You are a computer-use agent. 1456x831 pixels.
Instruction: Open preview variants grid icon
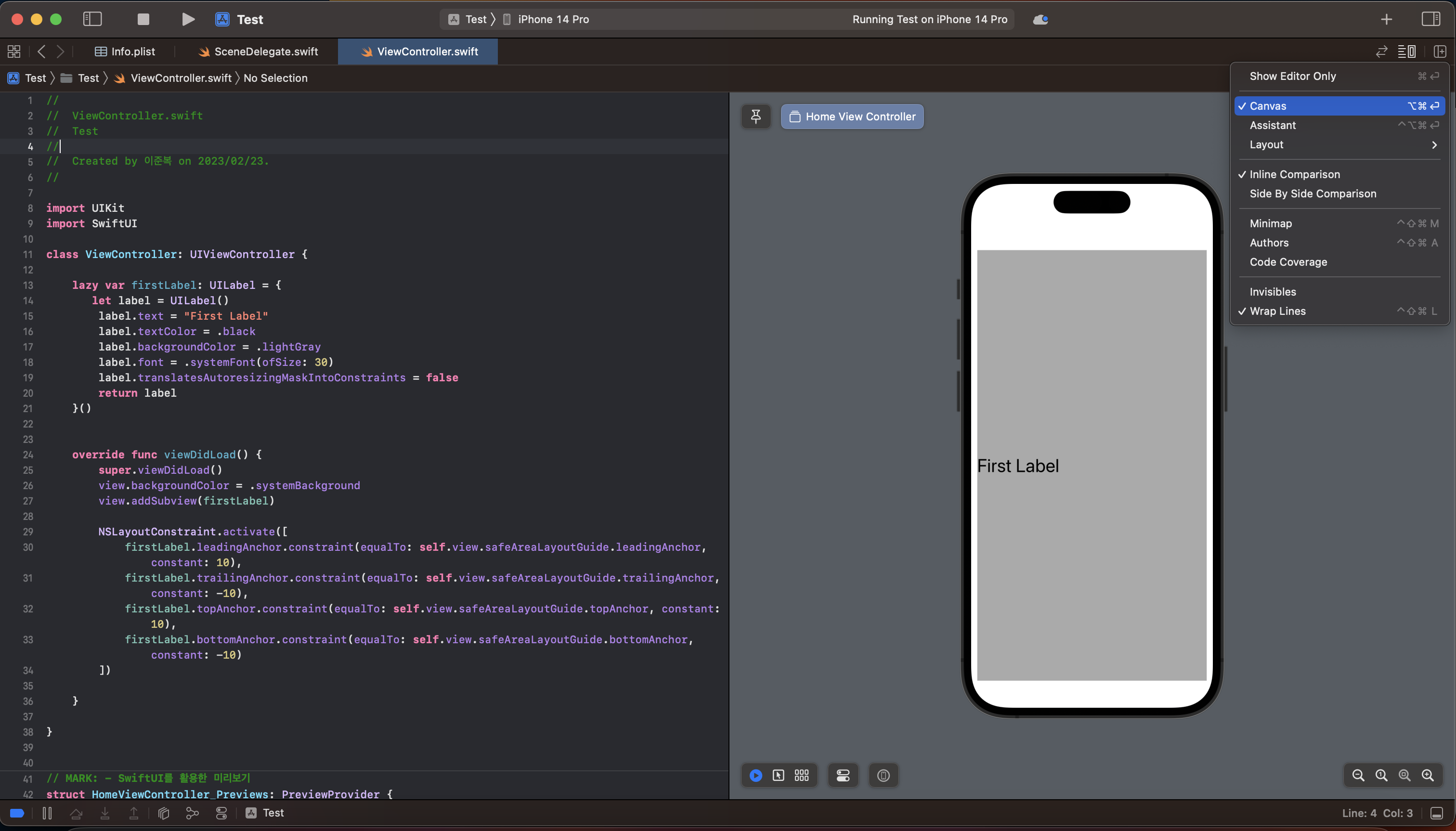[801, 775]
